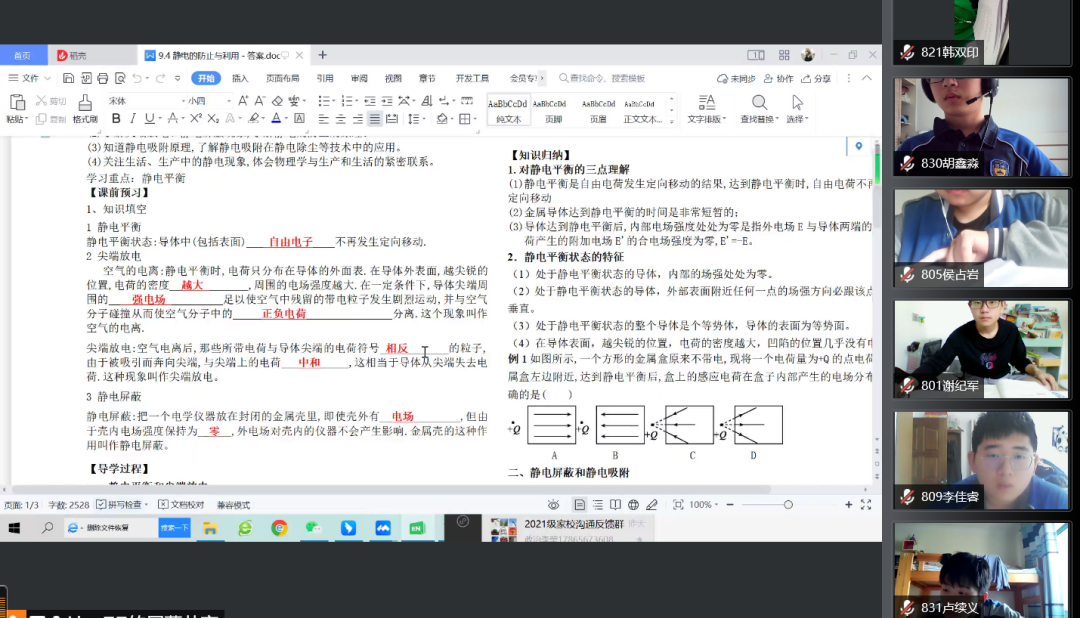
Task: Align text right
Action: pyautogui.click(x=357, y=119)
